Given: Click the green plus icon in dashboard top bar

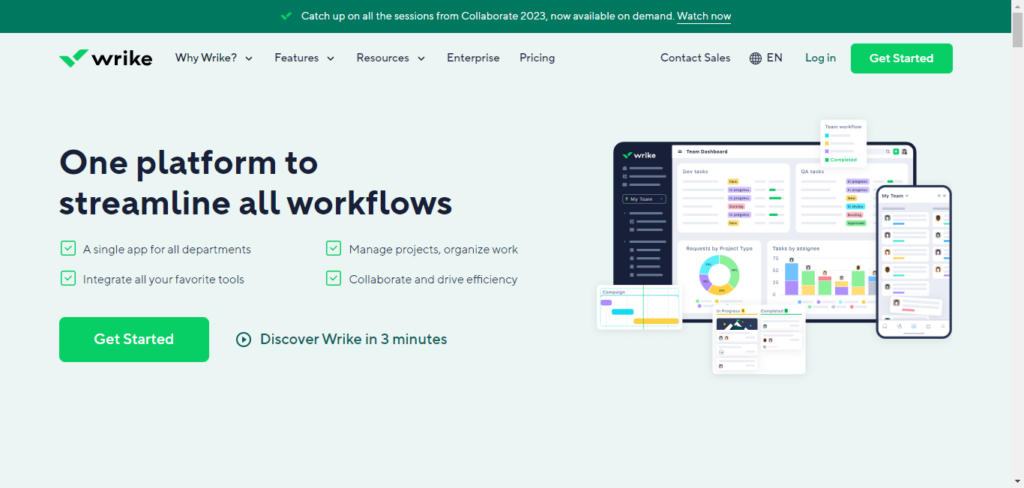Looking at the screenshot, I should pyautogui.click(x=896, y=152).
